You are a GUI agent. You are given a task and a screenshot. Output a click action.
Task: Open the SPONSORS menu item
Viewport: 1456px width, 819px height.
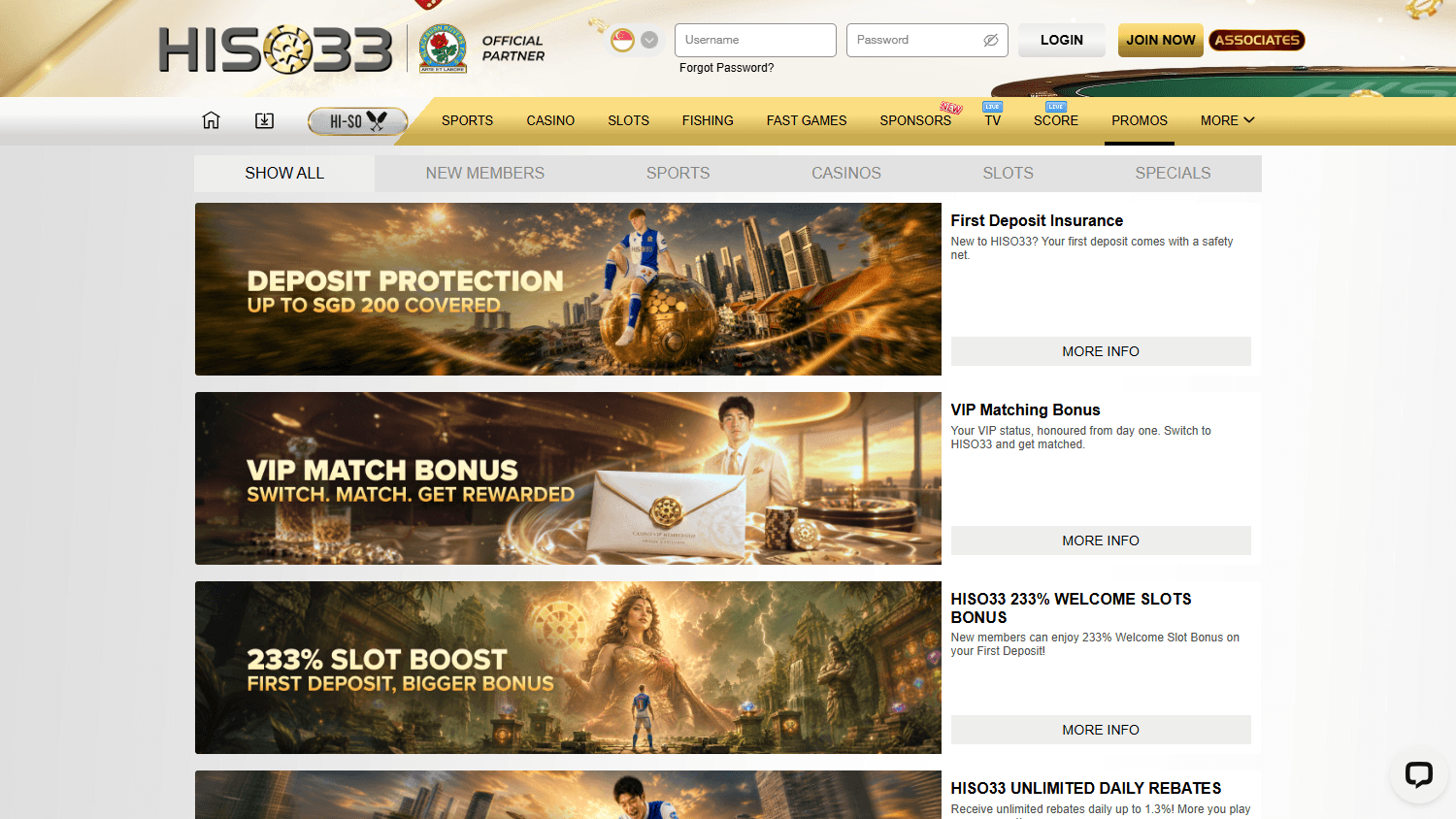tap(915, 120)
